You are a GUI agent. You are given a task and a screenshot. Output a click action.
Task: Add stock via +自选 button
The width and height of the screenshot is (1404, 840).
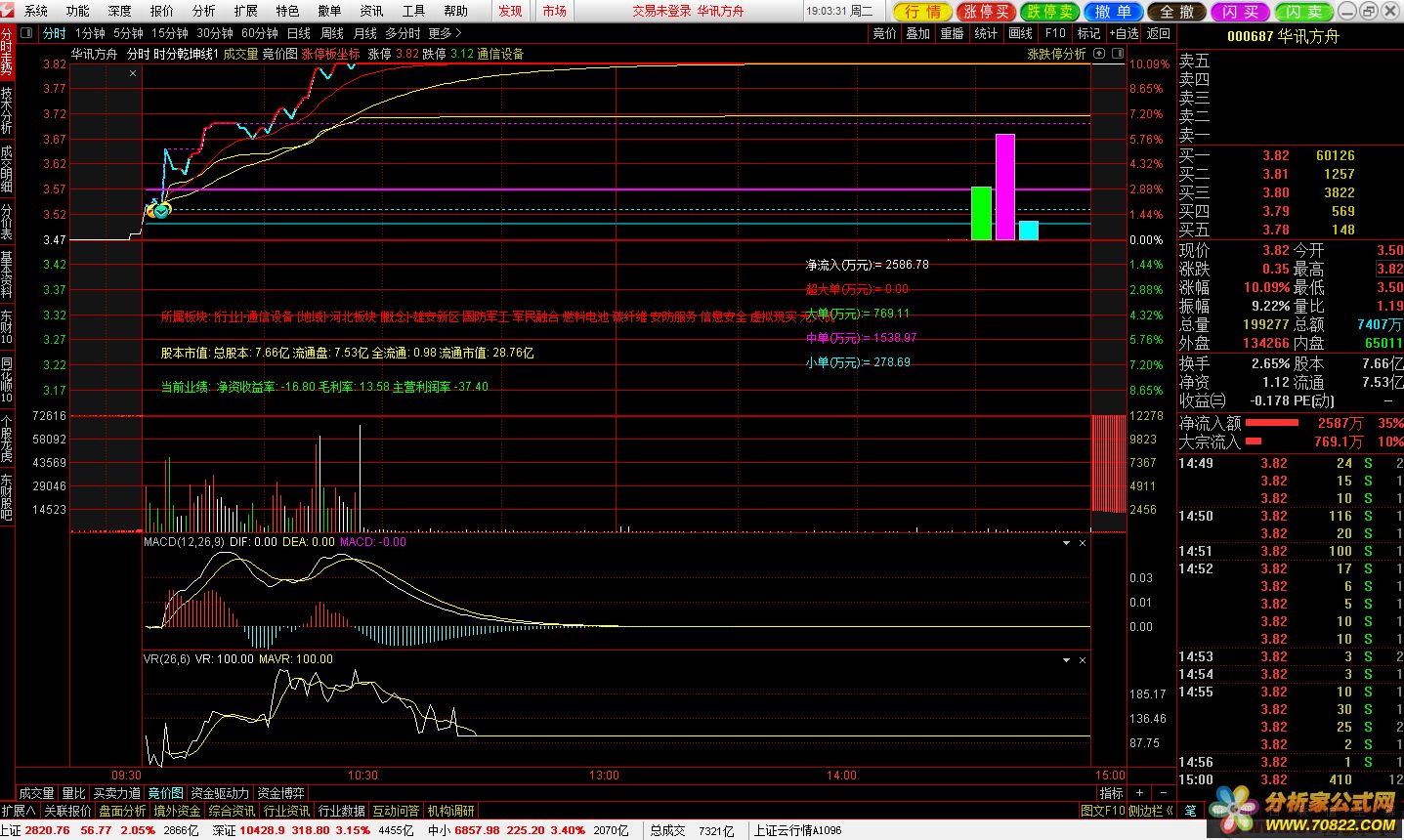[1124, 33]
